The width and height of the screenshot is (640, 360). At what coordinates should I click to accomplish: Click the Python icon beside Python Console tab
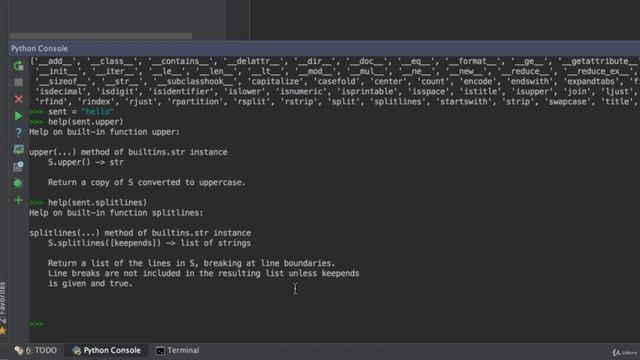tap(76, 350)
